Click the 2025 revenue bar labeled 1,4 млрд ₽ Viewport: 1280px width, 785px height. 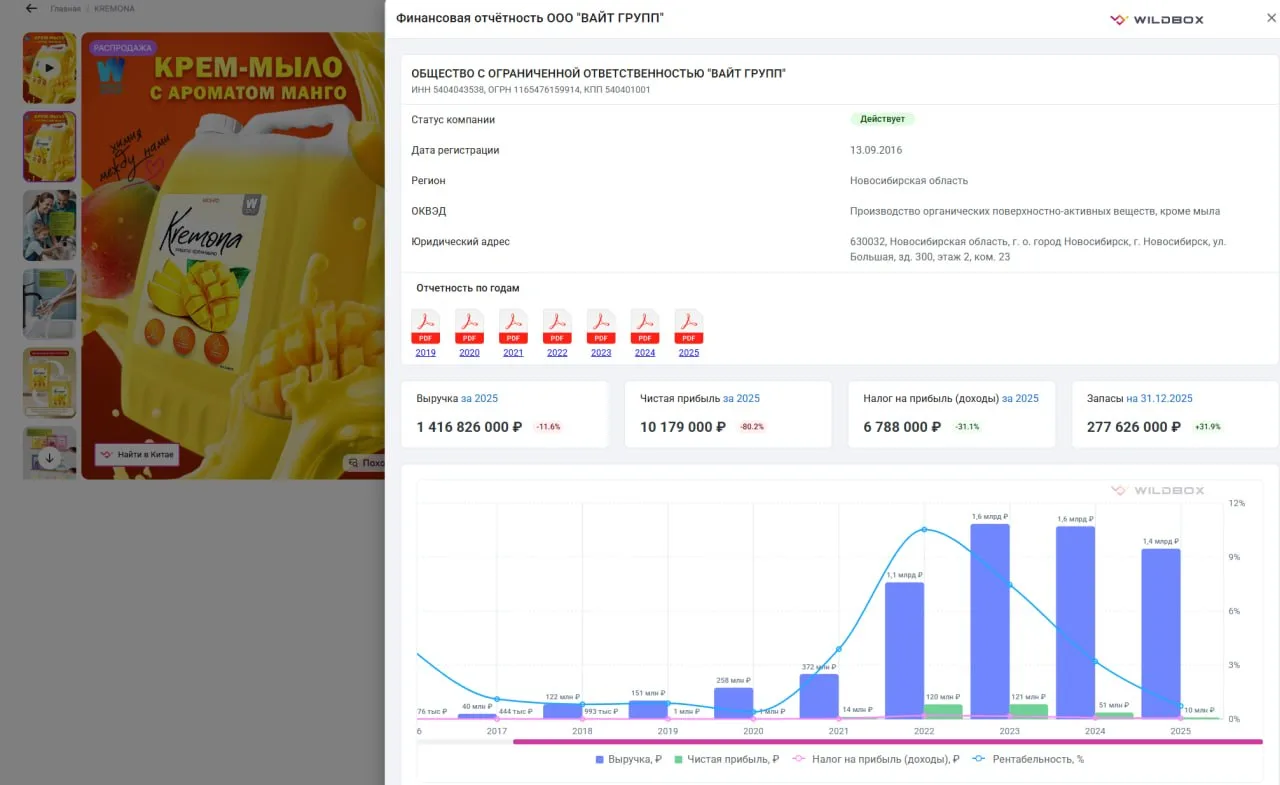pyautogui.click(x=1161, y=633)
